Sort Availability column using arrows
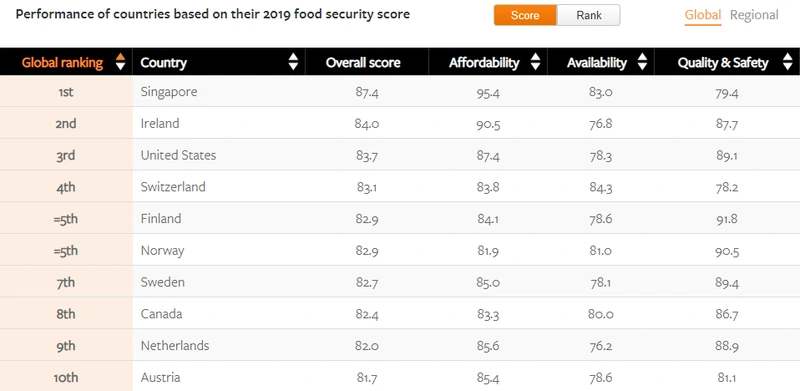Viewport: 800px width, 391px height. (x=642, y=62)
